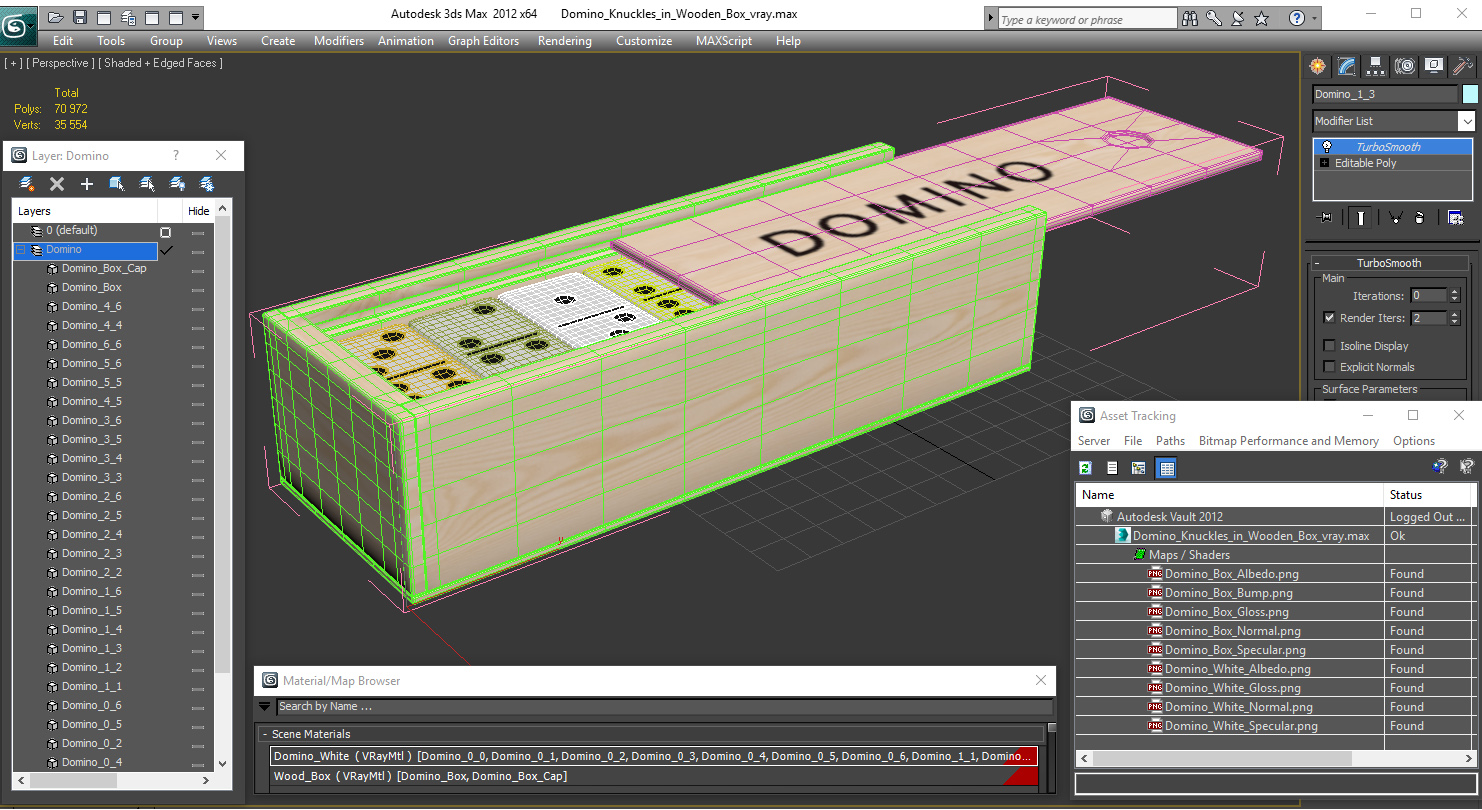1482x810 pixels.
Task: Click the layer dialog help question mark
Action: coord(176,155)
